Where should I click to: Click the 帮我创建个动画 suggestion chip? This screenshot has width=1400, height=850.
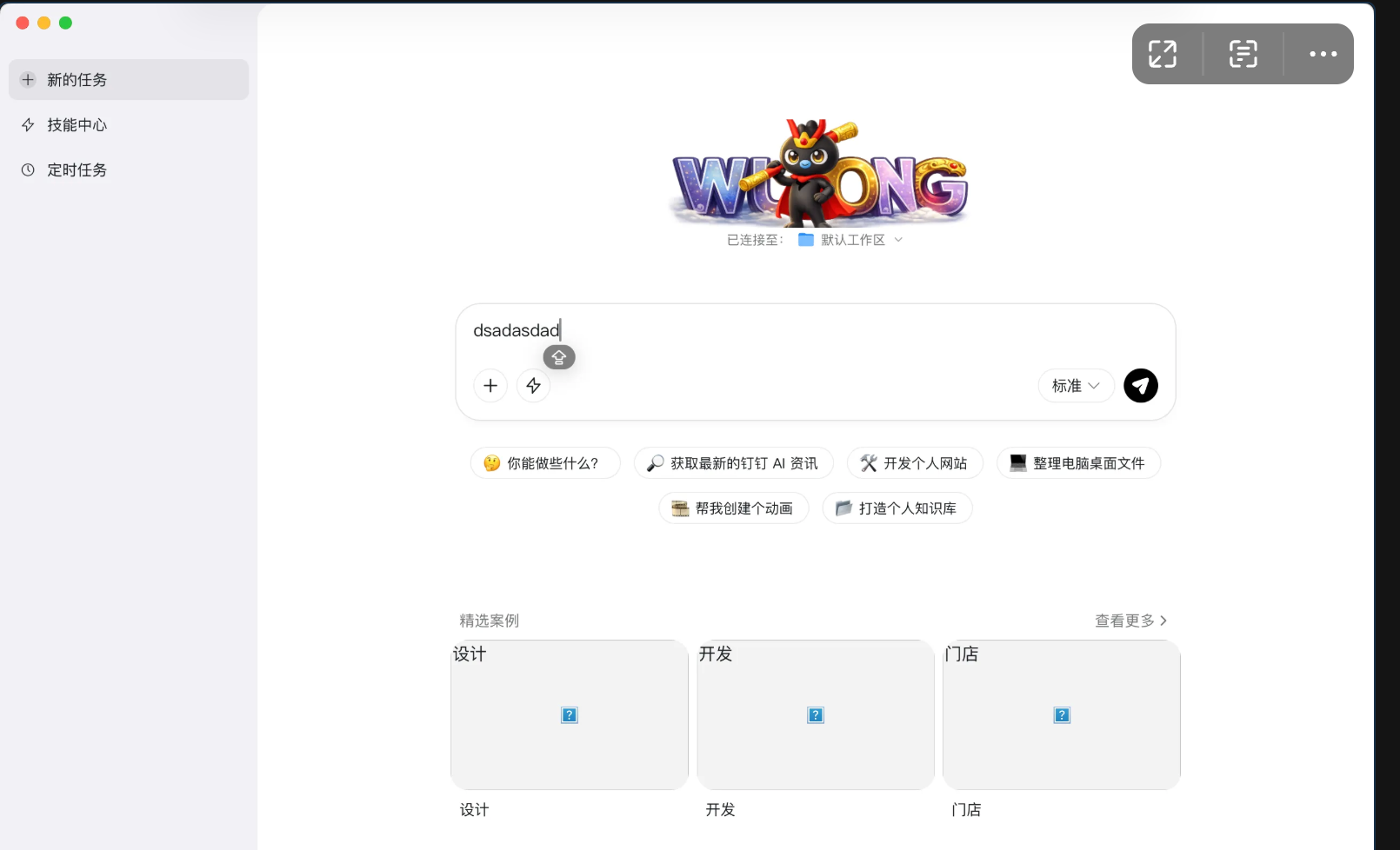point(734,508)
